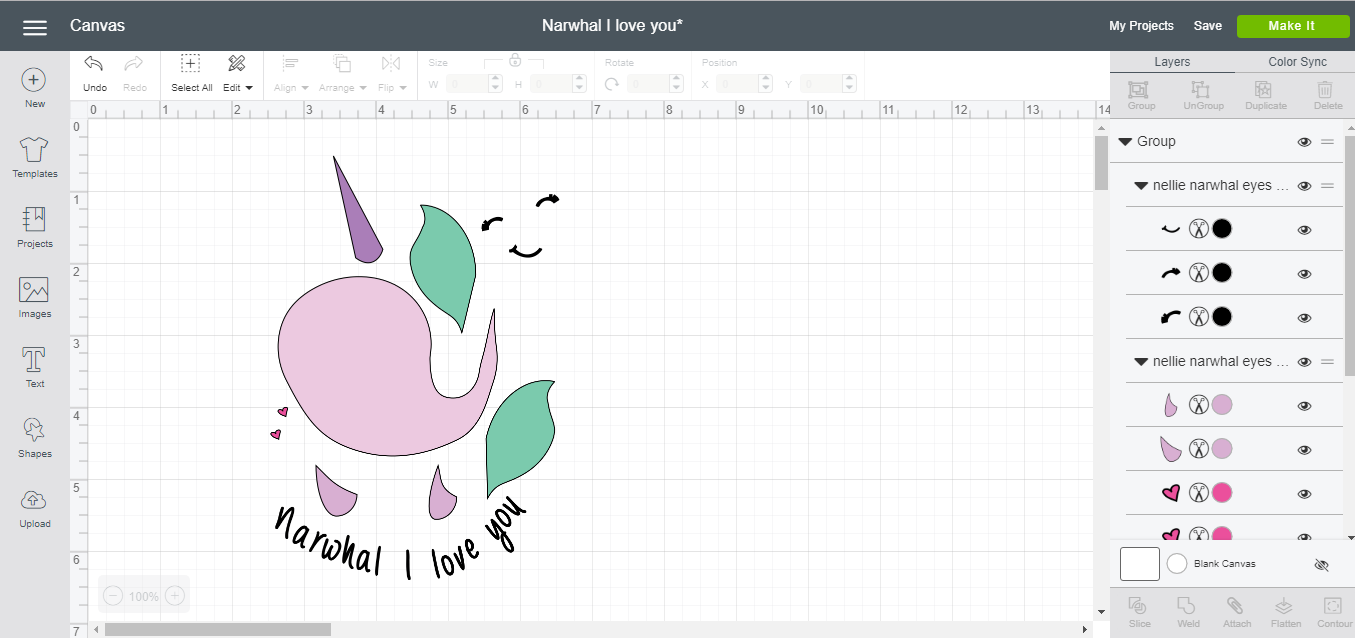Open the Templates panel

[x=33, y=157]
